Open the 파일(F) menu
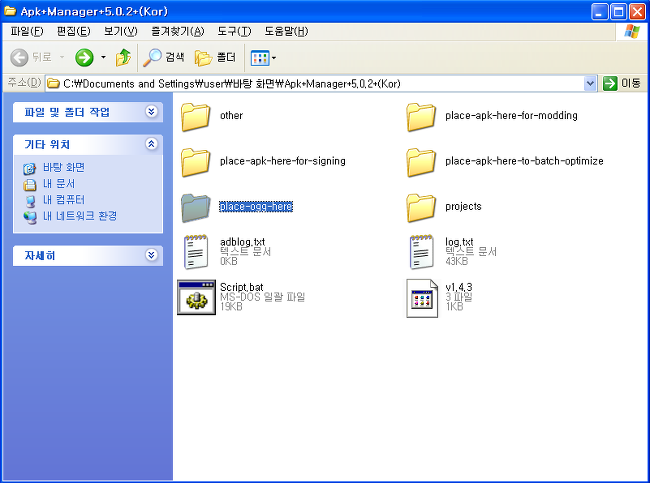 (x=27, y=32)
